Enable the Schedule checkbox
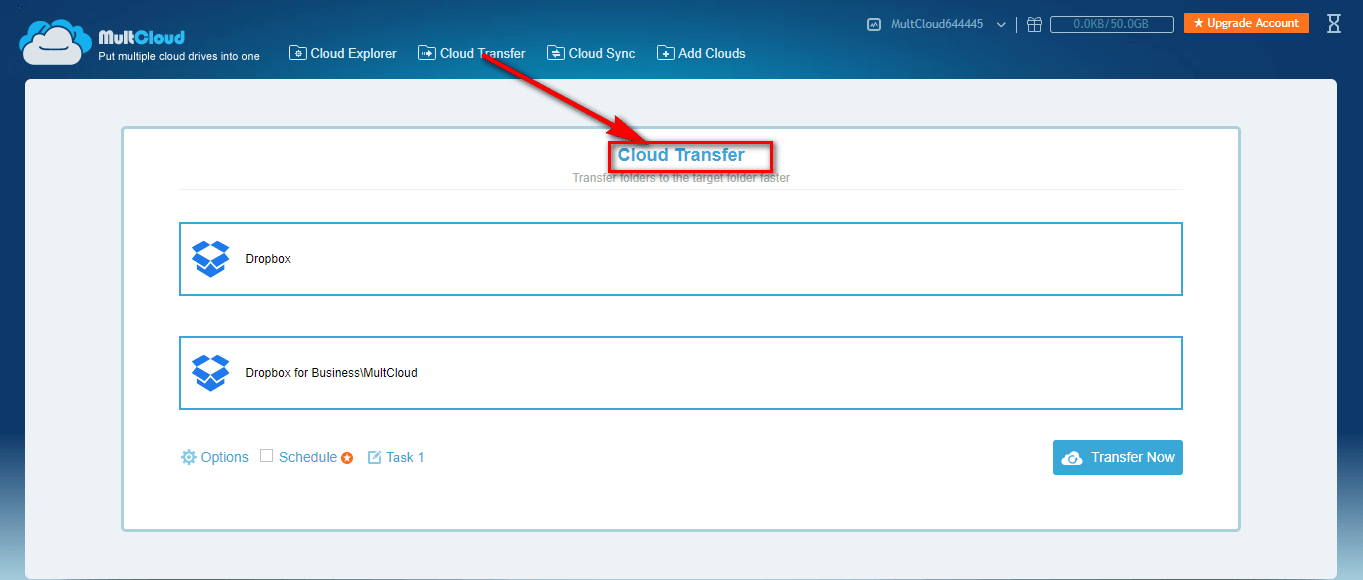This screenshot has width=1363, height=580. pos(267,456)
